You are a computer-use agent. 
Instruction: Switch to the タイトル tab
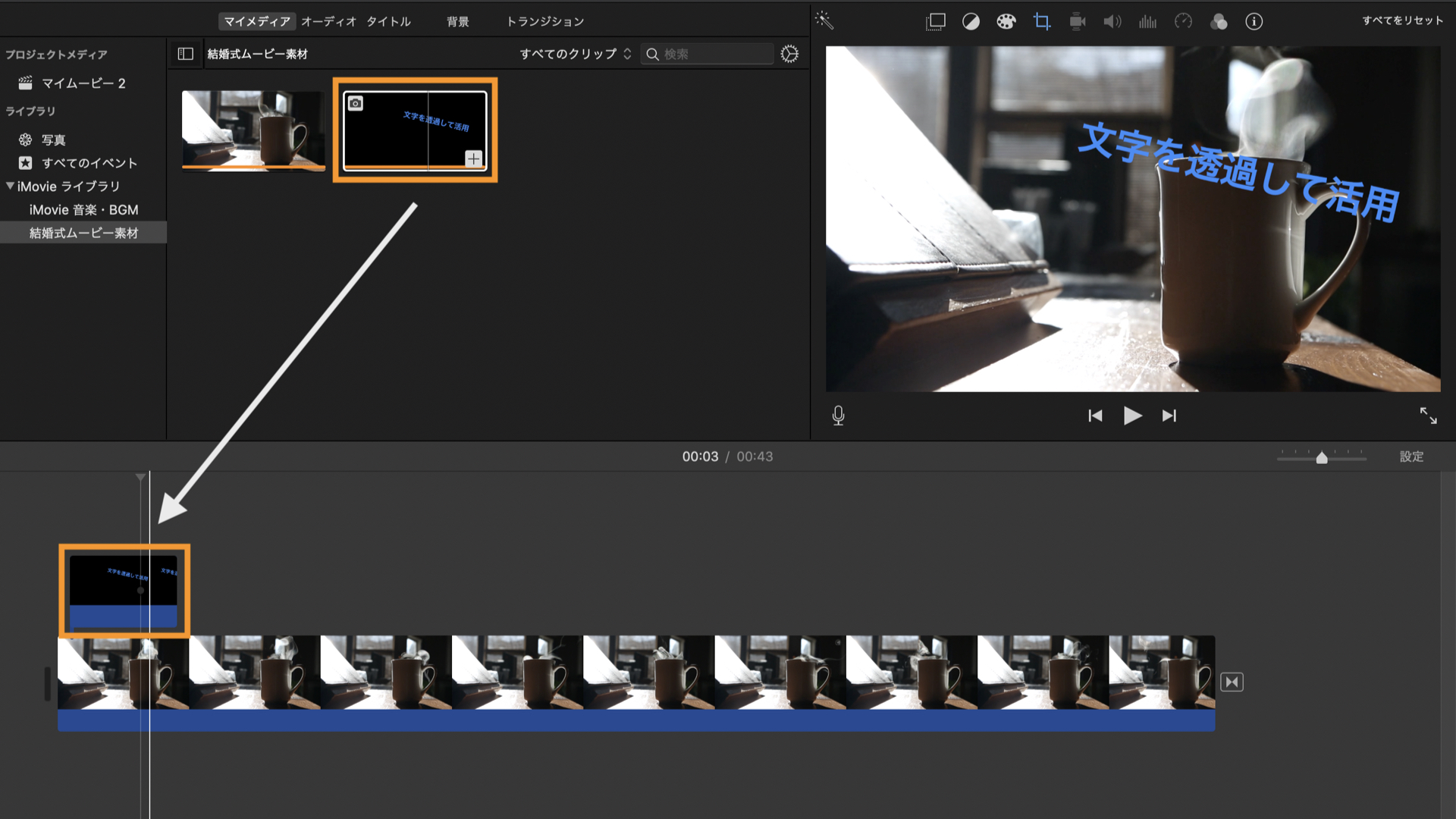click(x=388, y=21)
